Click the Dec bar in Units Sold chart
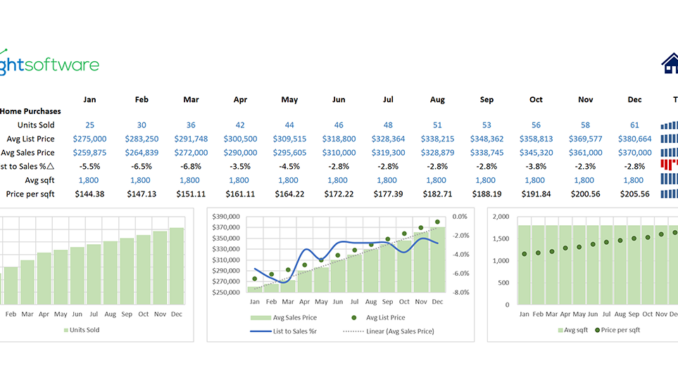 pyautogui.click(x=176, y=266)
